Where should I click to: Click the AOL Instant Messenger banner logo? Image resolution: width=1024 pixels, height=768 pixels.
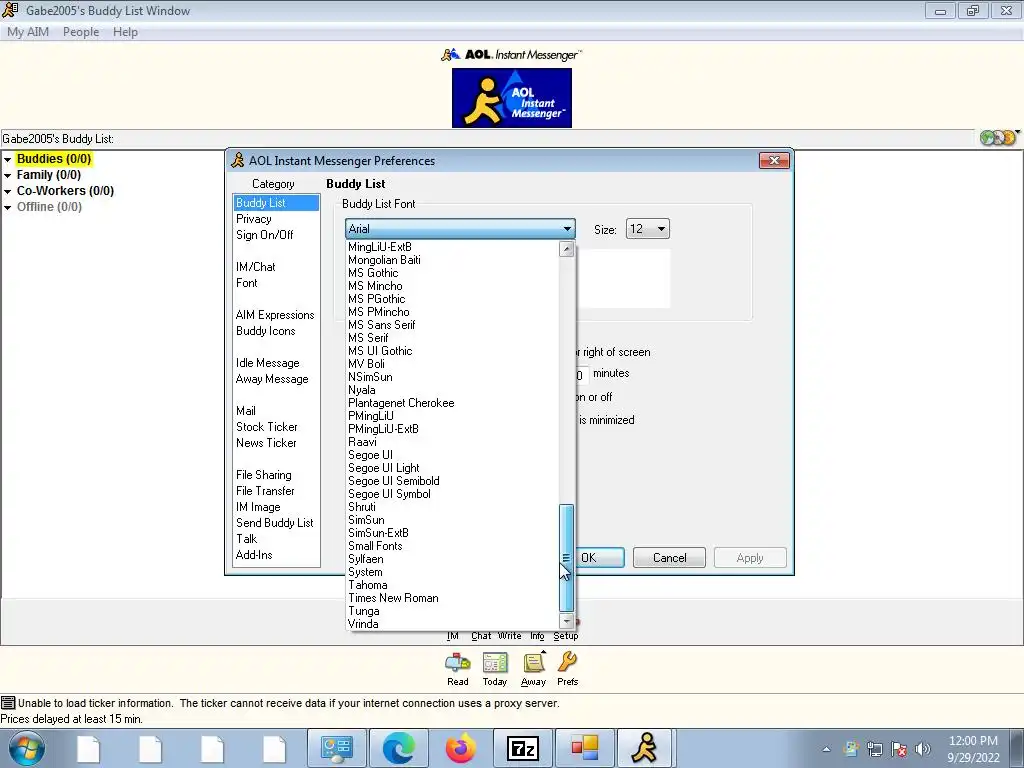pos(512,98)
